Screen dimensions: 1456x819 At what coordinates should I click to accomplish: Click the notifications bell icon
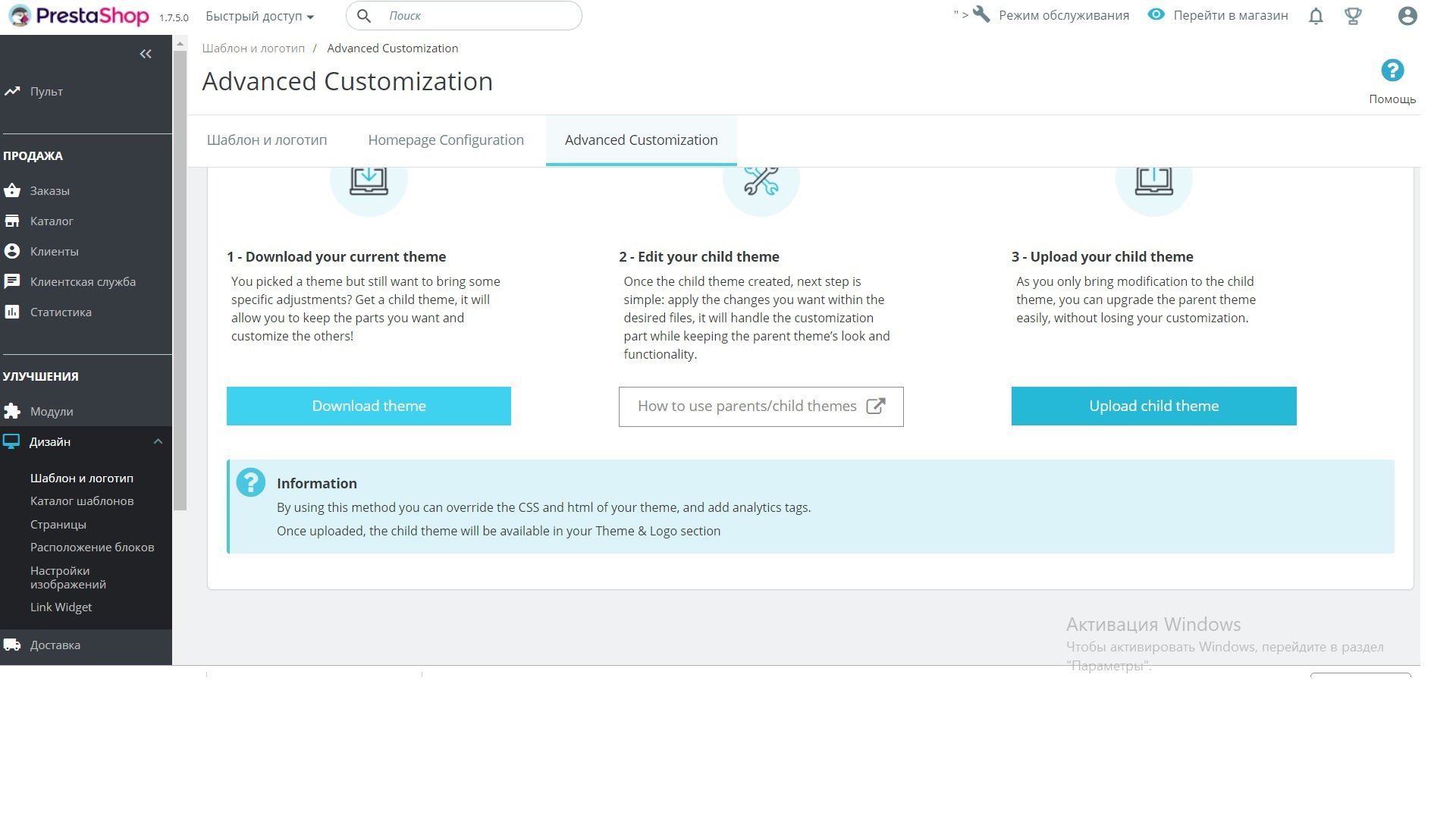[1316, 16]
